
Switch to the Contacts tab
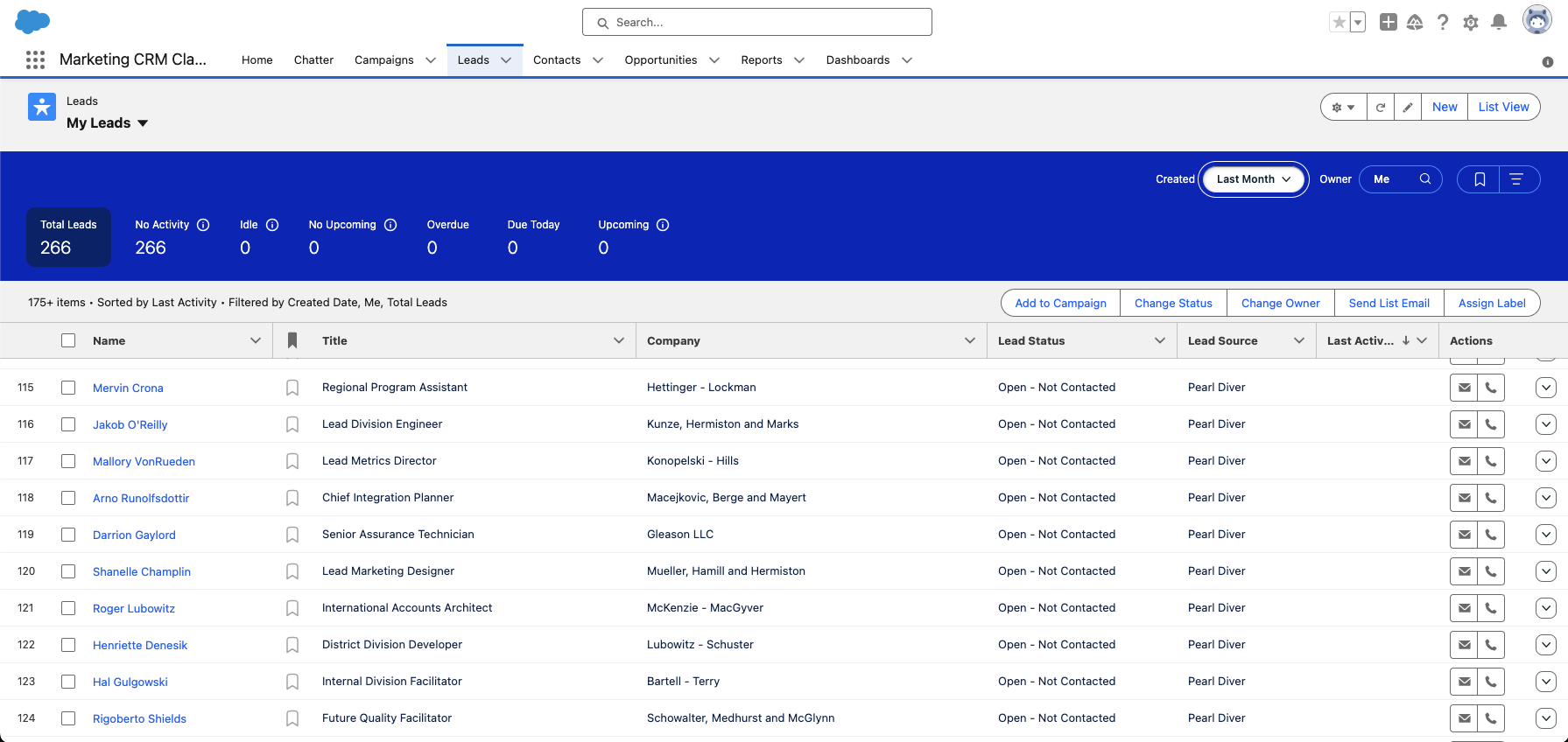pyautogui.click(x=557, y=59)
